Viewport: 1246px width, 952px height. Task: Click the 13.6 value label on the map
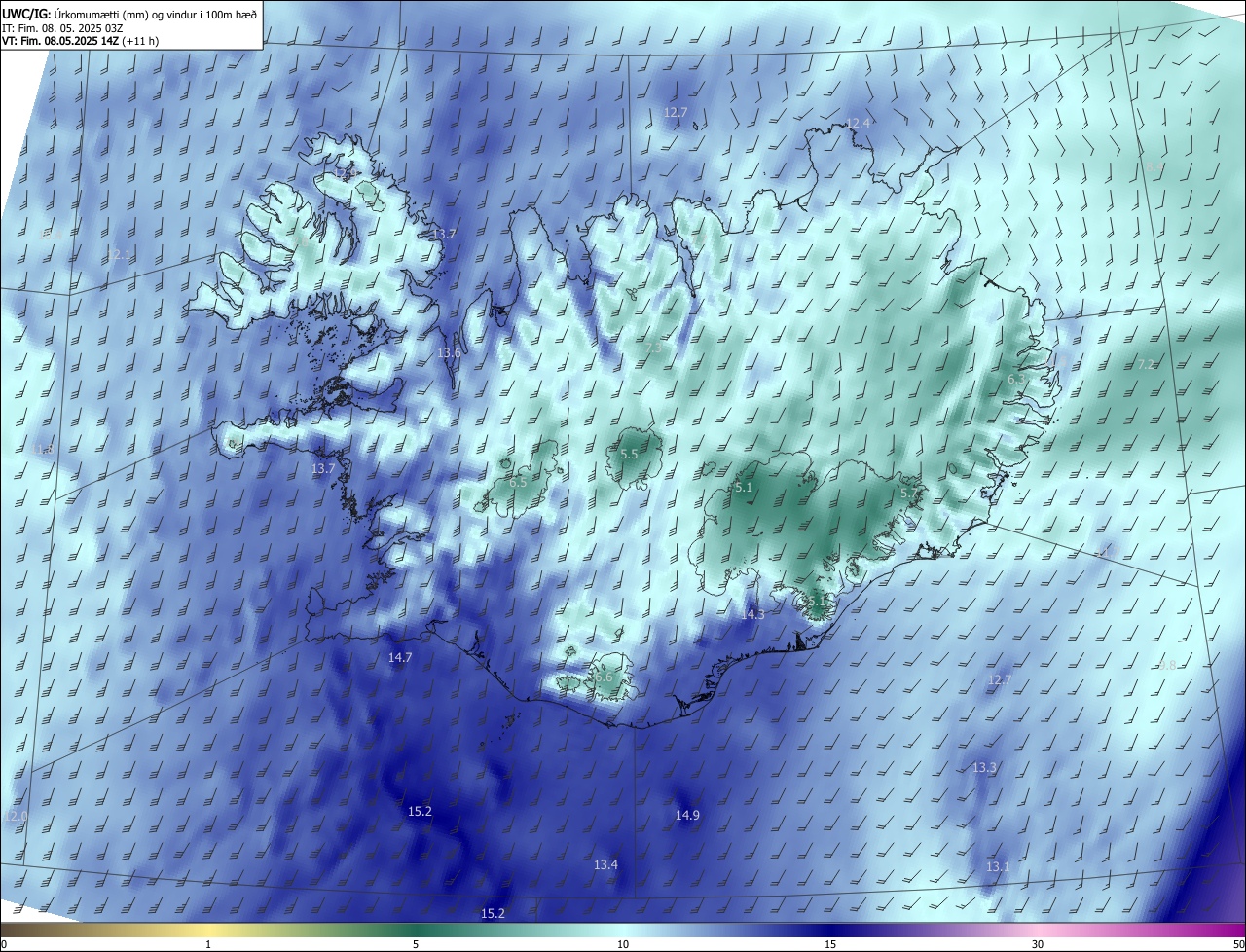tap(449, 352)
